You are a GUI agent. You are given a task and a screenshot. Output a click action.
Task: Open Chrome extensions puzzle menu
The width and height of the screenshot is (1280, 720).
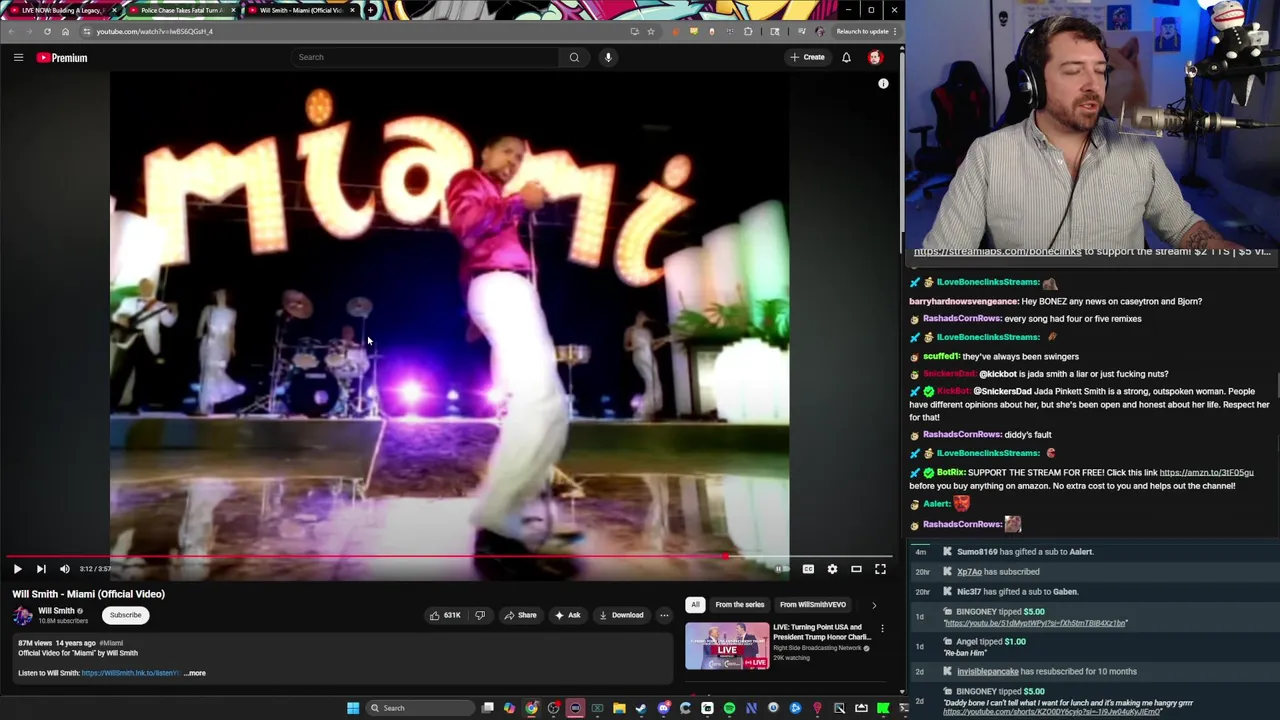point(748,31)
